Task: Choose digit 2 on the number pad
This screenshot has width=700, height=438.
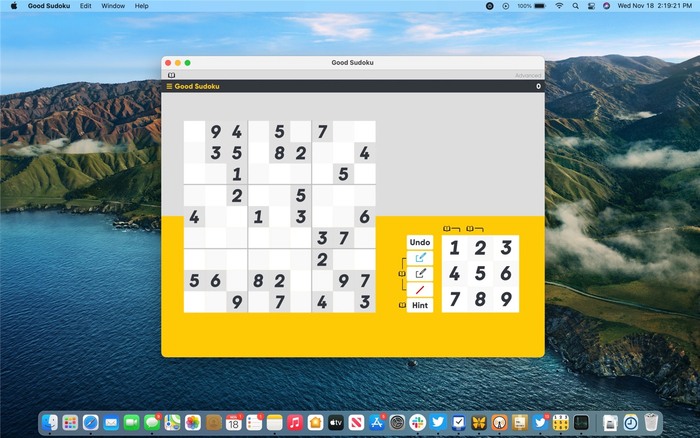Action: click(x=480, y=248)
